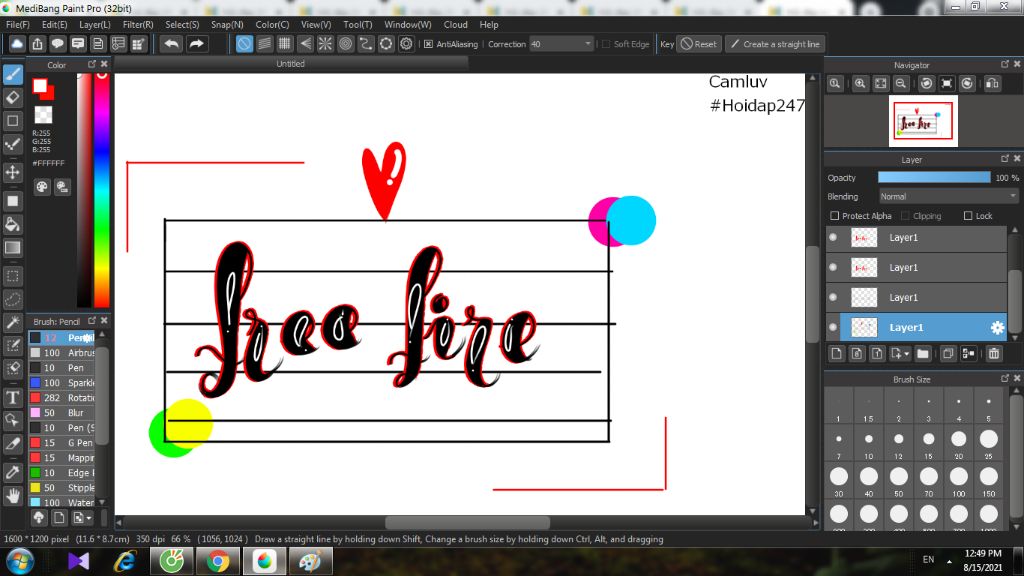Open the Correction value dropdown
This screenshot has width=1024, height=576.
click(587, 44)
